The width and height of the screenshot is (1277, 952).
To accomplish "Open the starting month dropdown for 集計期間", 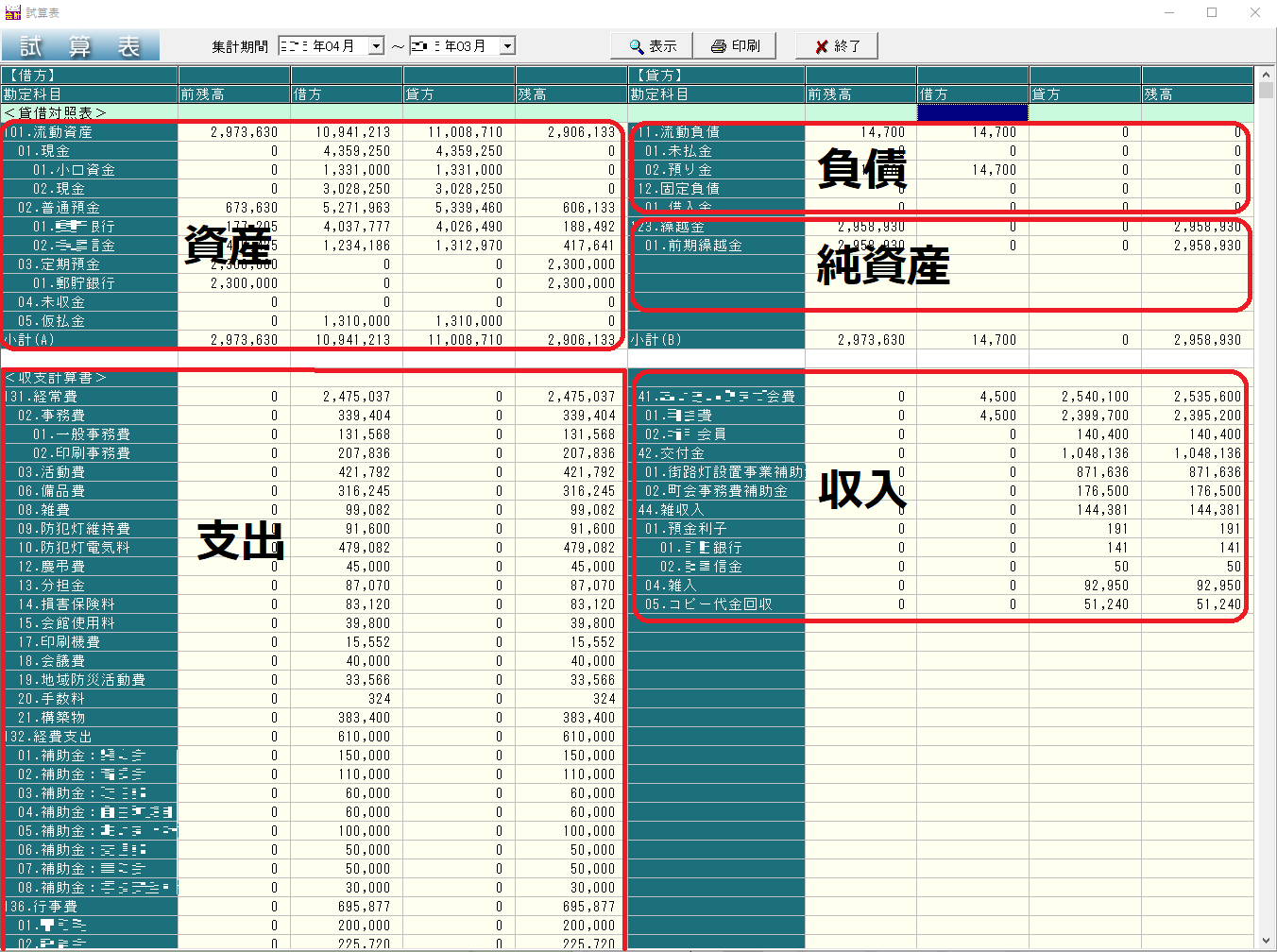I will click(375, 44).
